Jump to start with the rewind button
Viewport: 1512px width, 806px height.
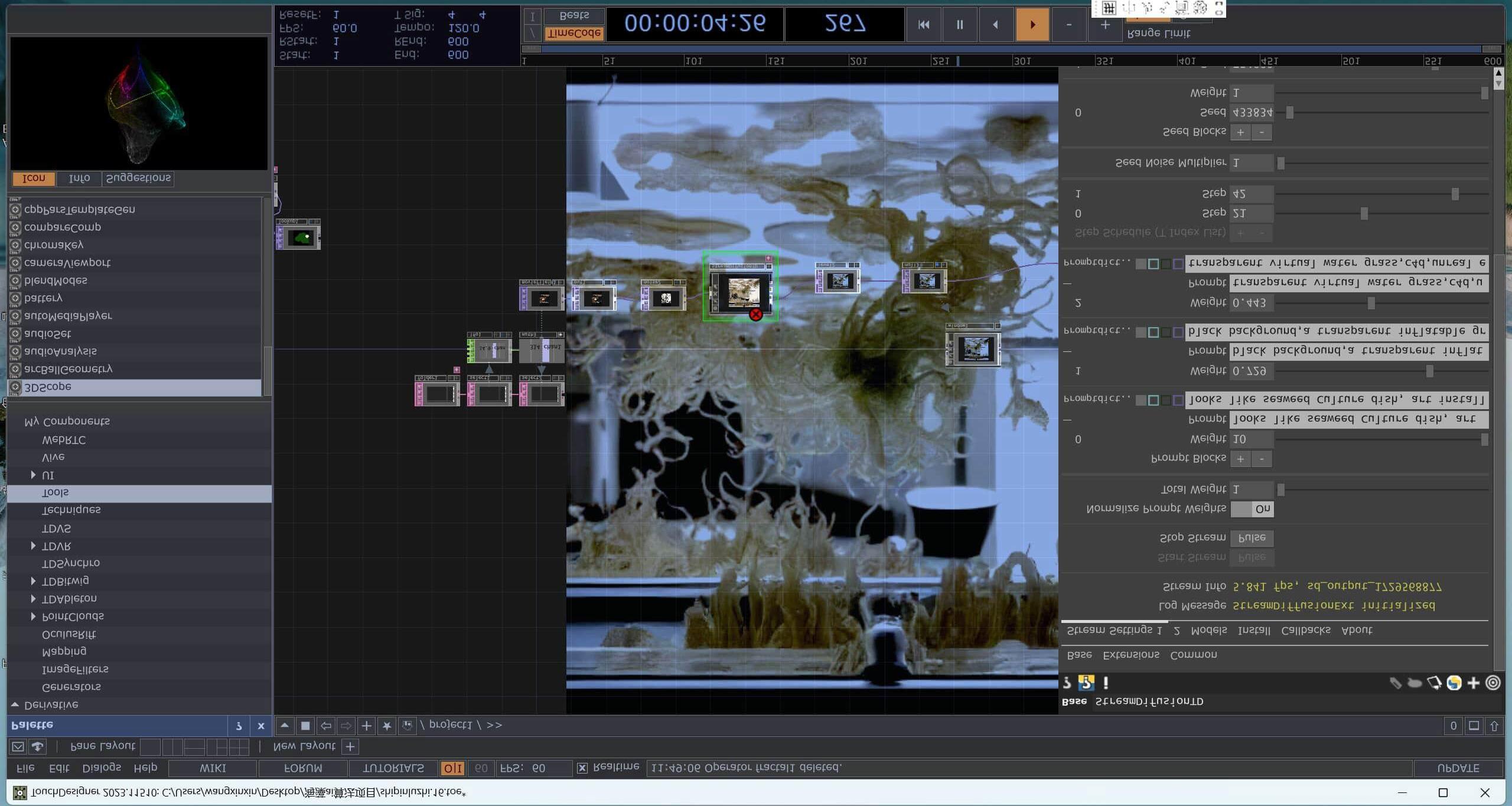coord(924,25)
